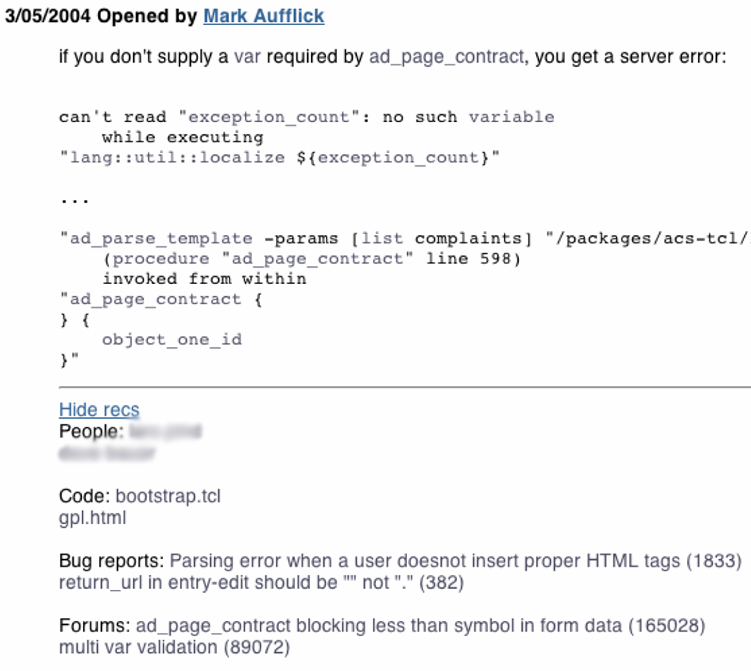Click the 'invoked from within' text
Image resolution: width=751 pixels, height=671 pixels.
(204, 279)
